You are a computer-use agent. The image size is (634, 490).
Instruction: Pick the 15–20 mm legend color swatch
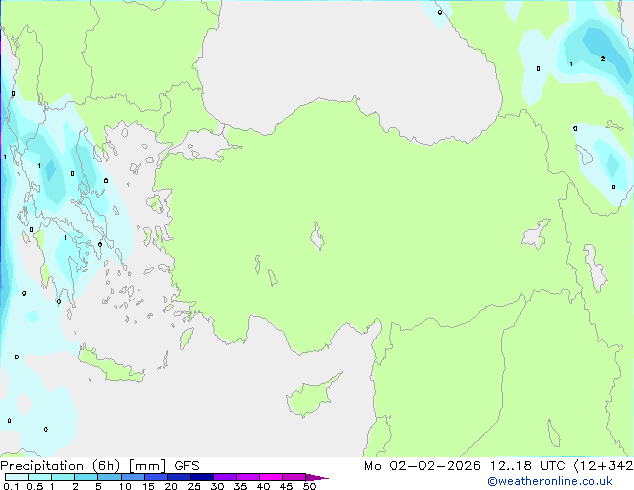tap(156, 477)
